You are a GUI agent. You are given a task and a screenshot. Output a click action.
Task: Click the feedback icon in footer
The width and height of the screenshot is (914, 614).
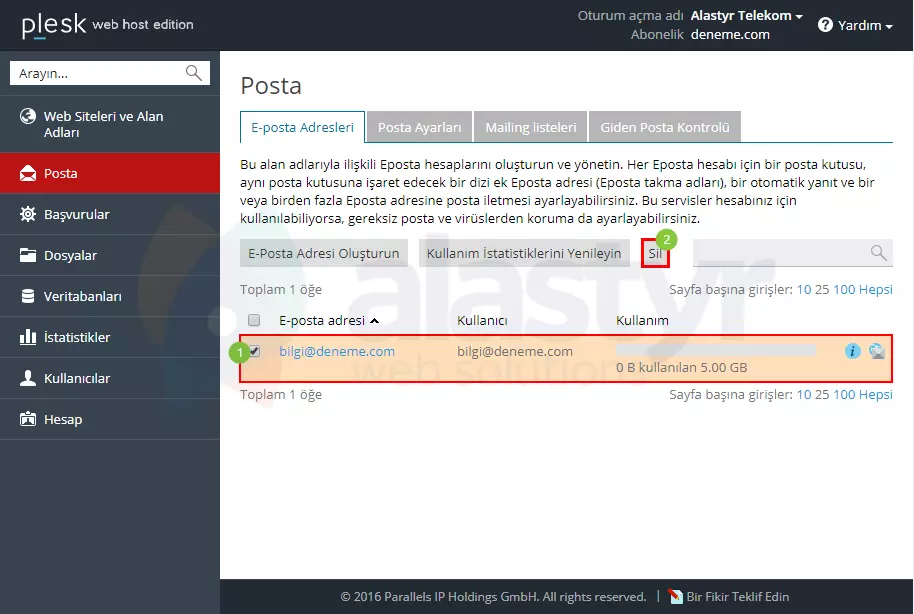point(675,597)
